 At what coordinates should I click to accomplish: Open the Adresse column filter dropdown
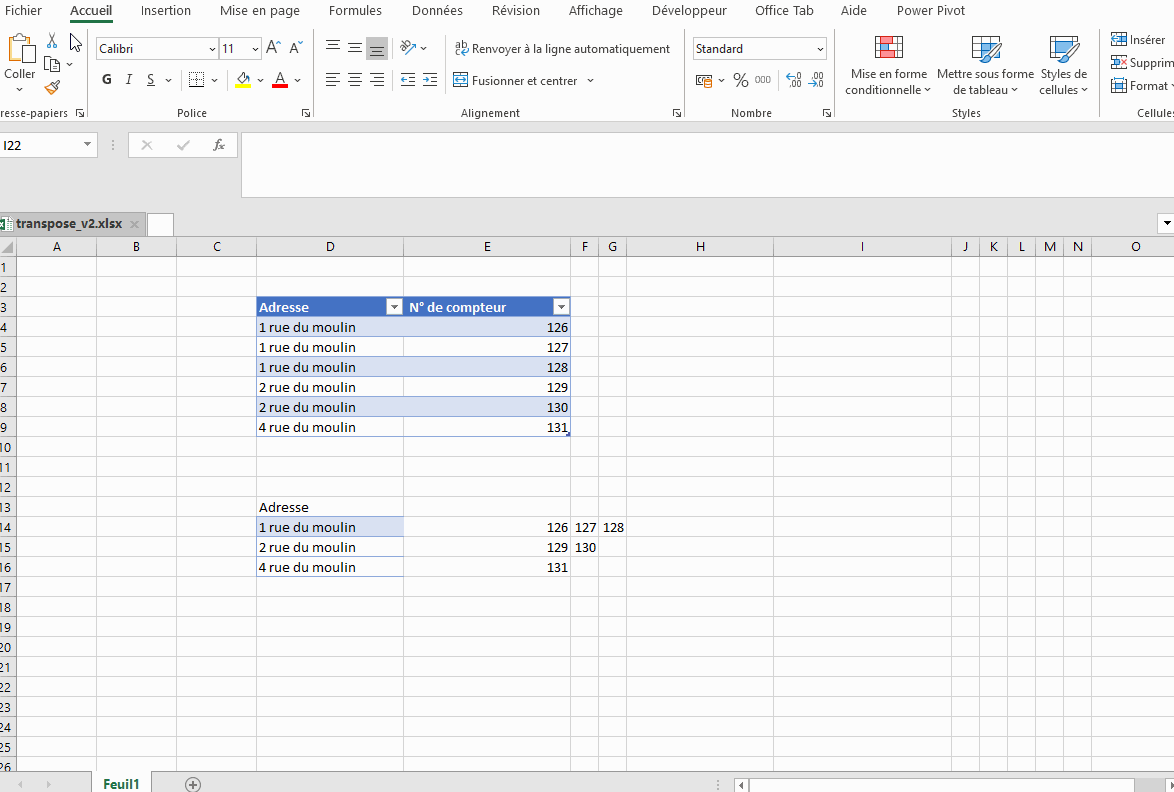point(393,307)
